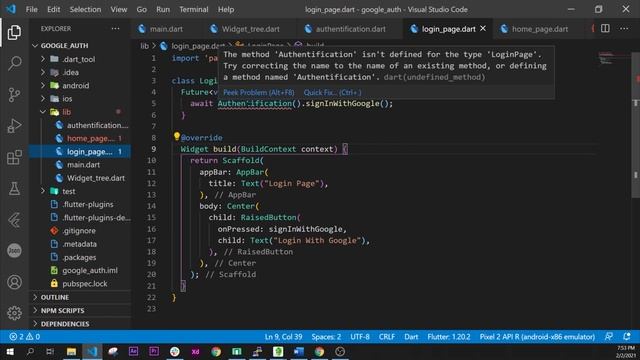This screenshot has height=360, width=640.
Task: Click Flutter: 1.20.2 version in status bar
Action: [449, 337]
